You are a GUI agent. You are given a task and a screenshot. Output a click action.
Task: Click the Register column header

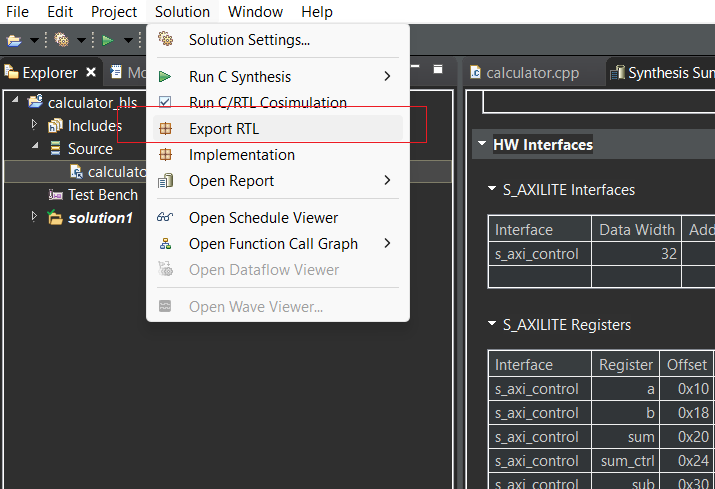coord(626,364)
